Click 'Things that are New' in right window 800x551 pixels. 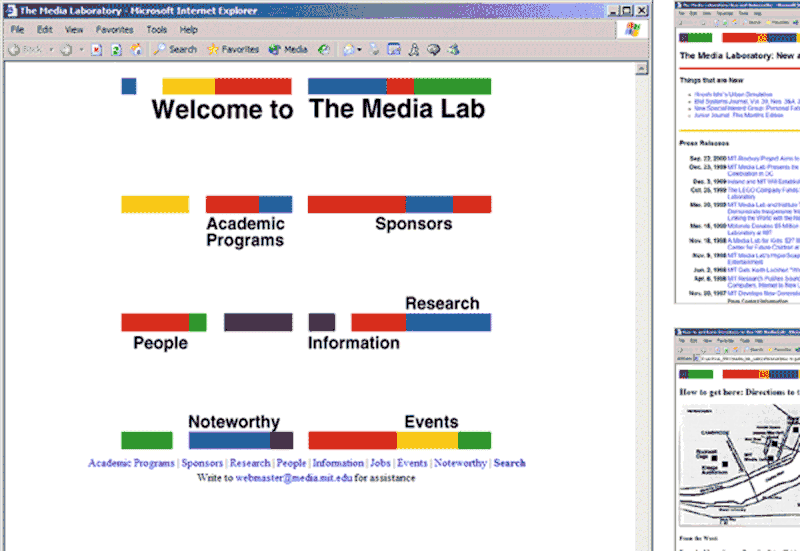[x=711, y=80]
